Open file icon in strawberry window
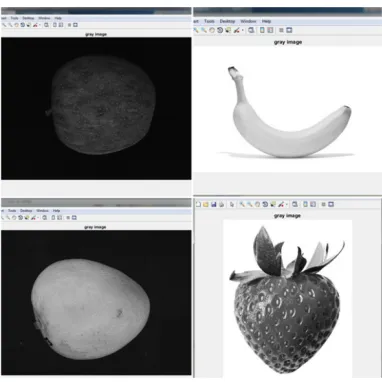 coord(206,204)
